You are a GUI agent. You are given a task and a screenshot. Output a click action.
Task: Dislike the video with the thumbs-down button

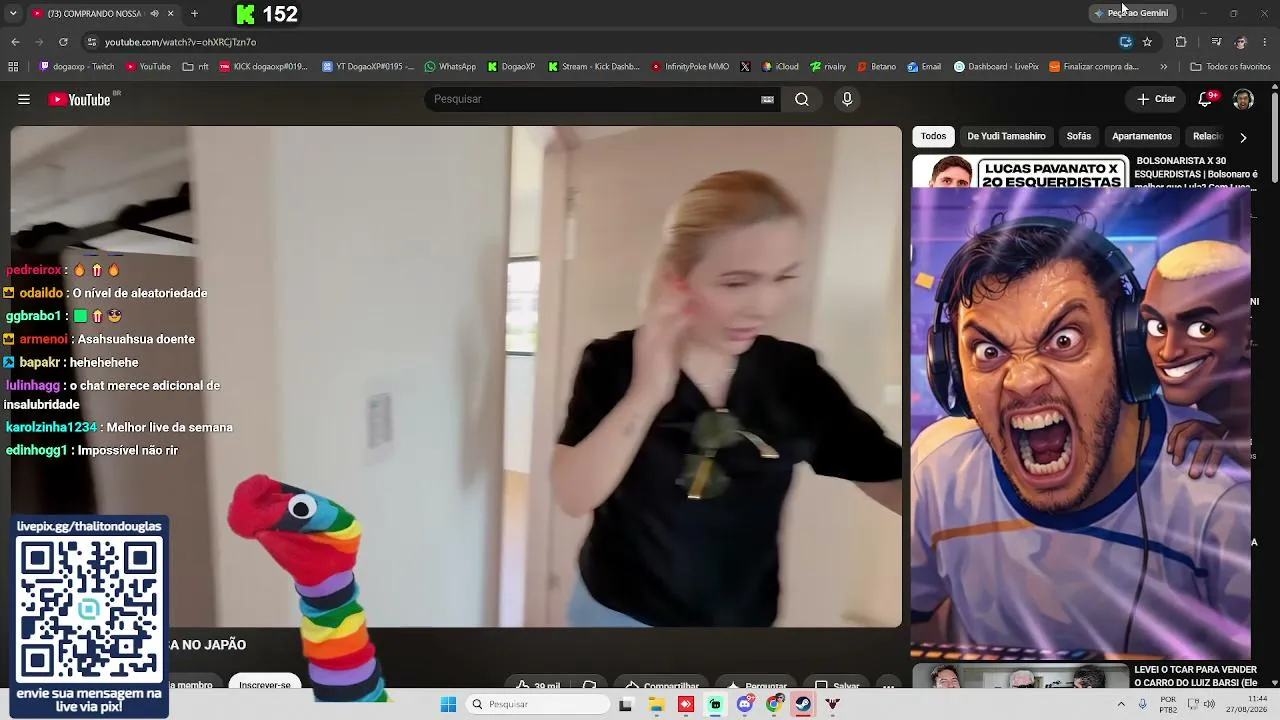coord(589,685)
